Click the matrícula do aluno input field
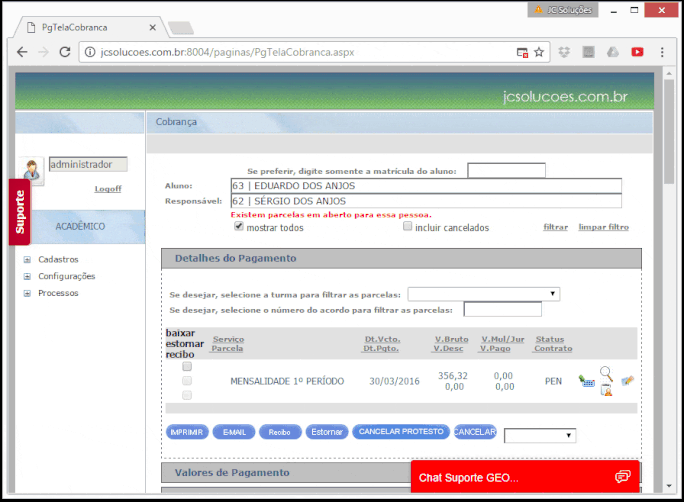 tap(506, 170)
